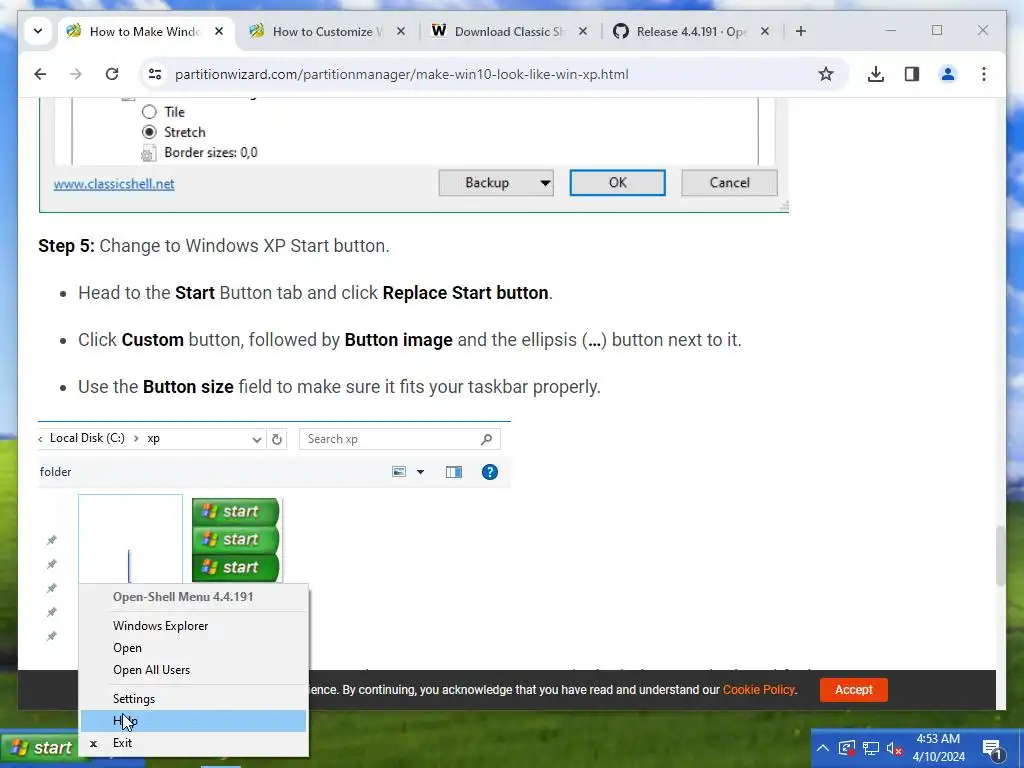Close the 'How to Make Windows' tab
1024x768 pixels.
tap(219, 31)
